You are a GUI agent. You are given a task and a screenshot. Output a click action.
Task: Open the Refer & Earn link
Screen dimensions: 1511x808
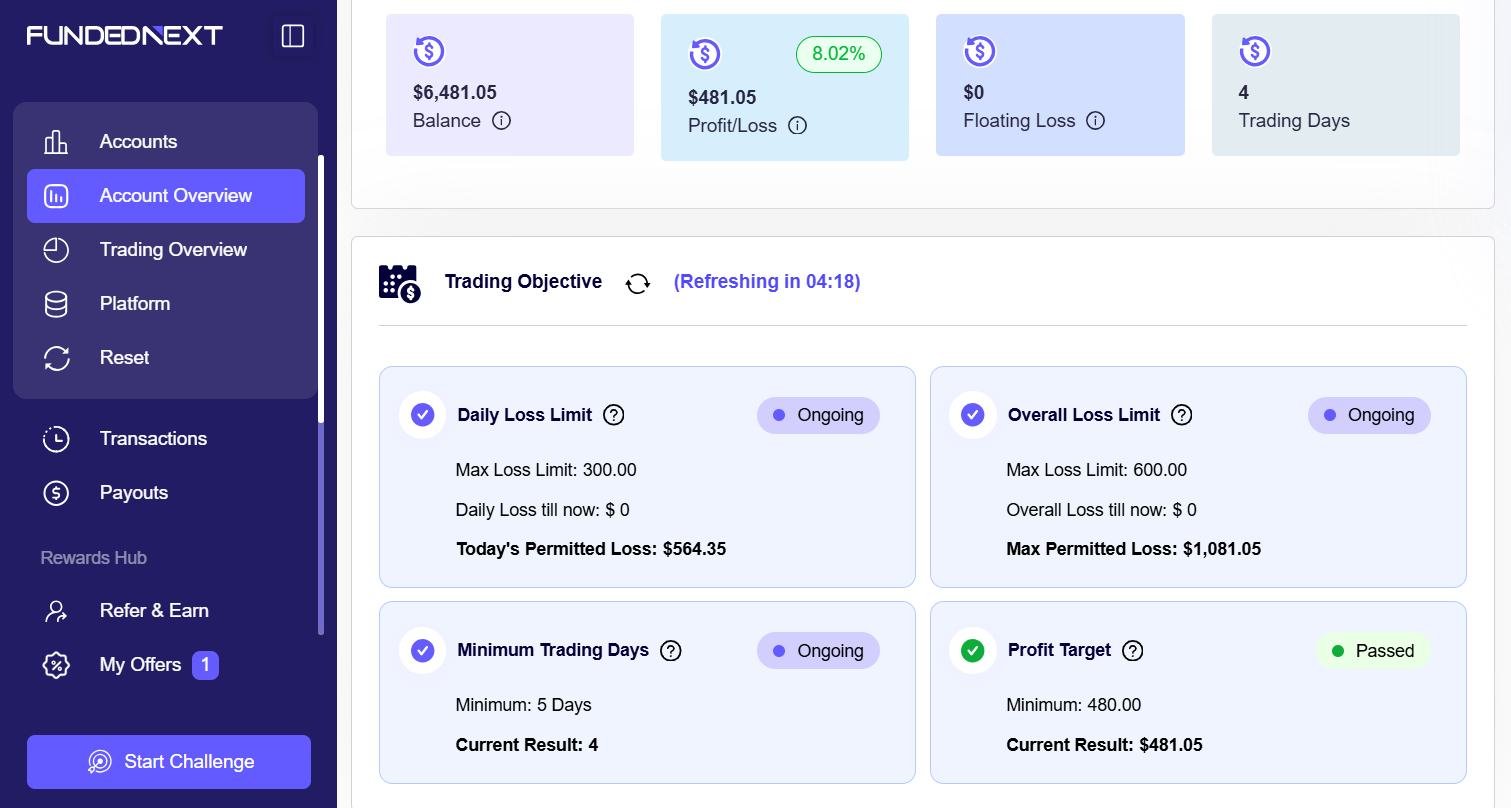[154, 611]
